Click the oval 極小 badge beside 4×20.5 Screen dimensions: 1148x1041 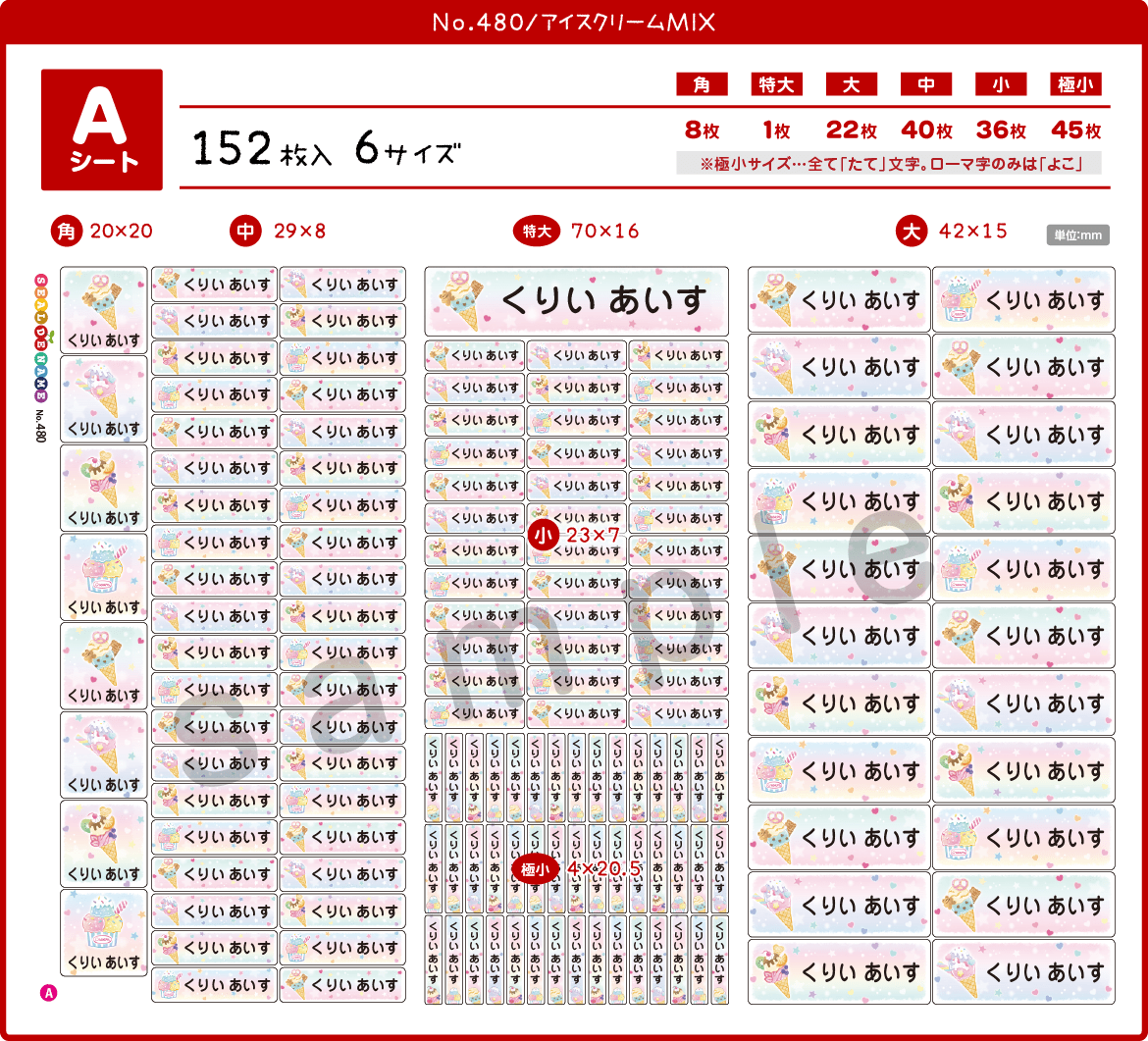coord(535,869)
